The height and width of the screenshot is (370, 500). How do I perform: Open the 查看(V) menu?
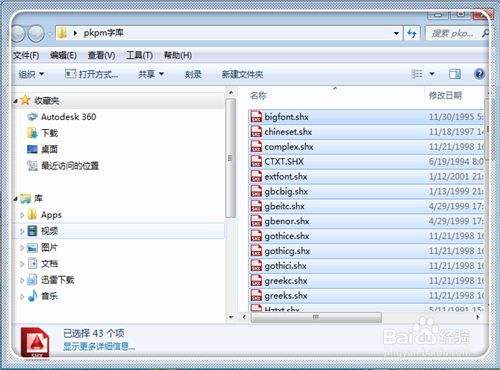pos(101,55)
